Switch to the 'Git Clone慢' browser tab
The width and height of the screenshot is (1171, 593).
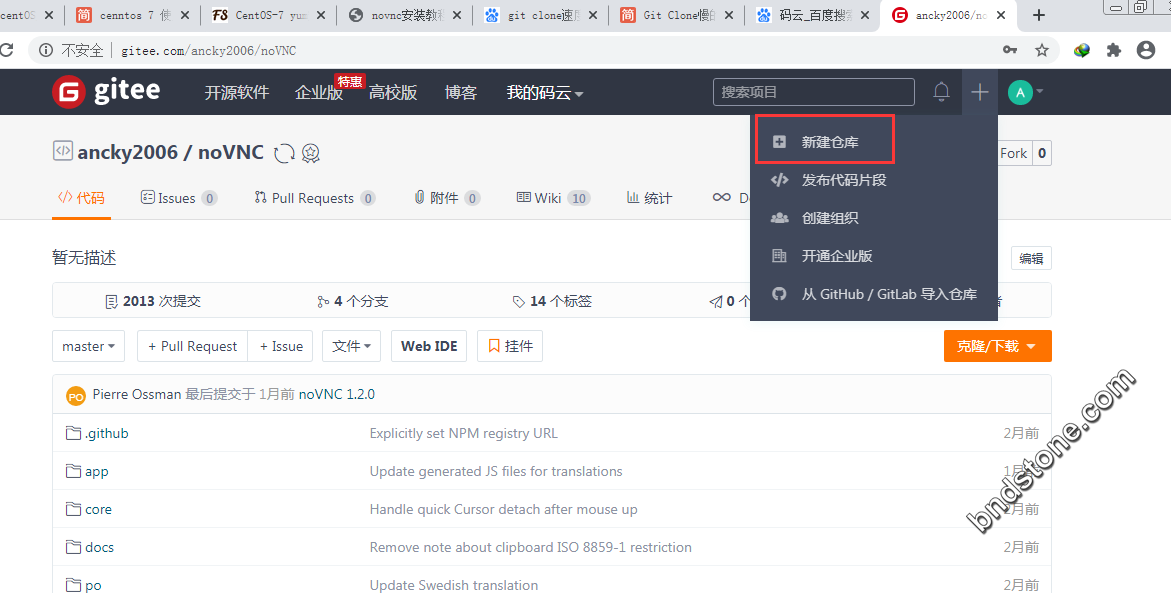676,15
